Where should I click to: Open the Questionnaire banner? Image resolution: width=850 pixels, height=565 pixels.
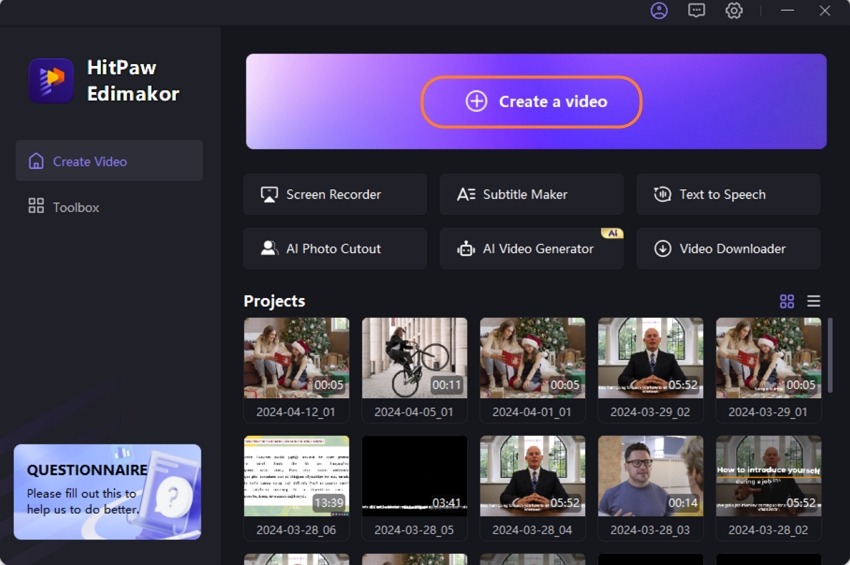point(107,492)
